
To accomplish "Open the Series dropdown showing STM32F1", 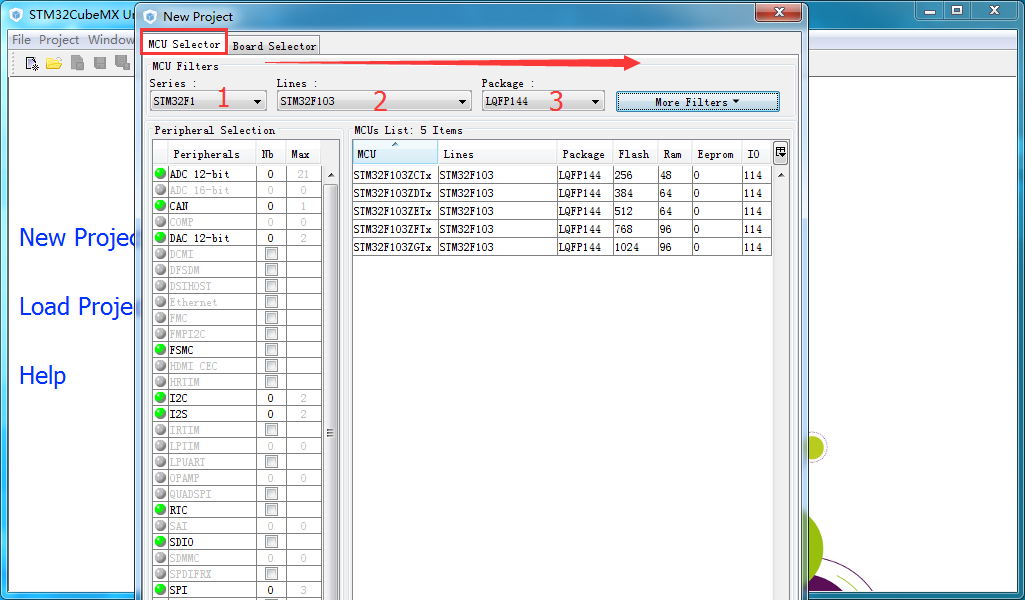I will [207, 101].
